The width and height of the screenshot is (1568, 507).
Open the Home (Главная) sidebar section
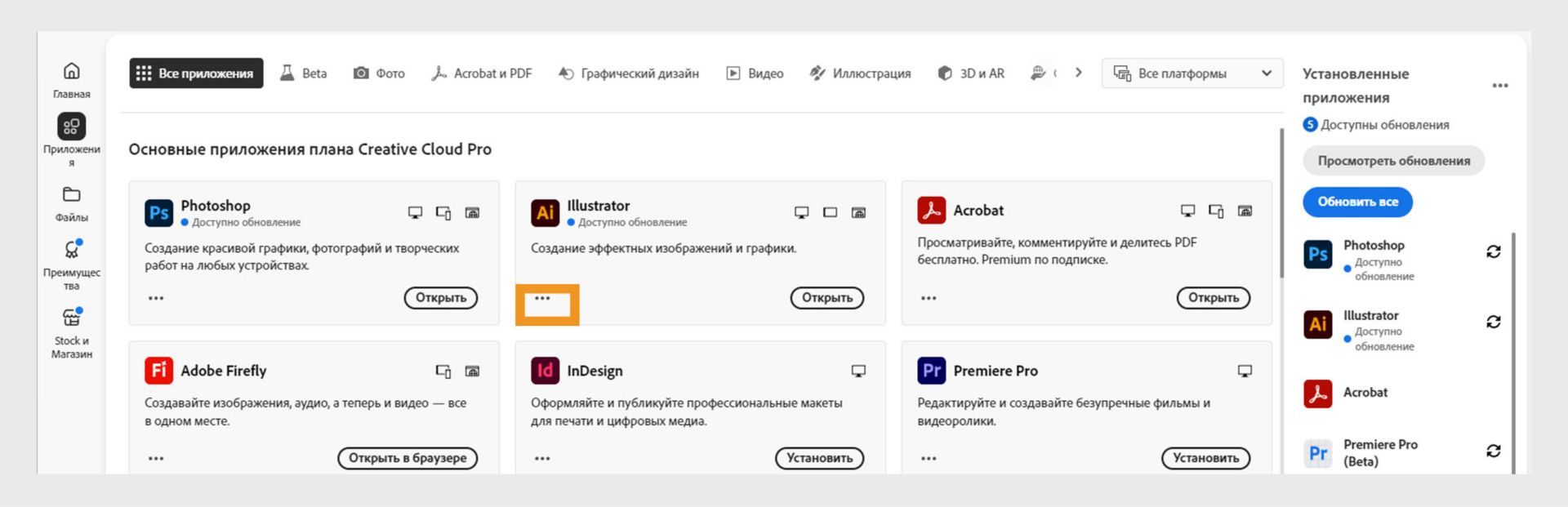click(x=72, y=81)
